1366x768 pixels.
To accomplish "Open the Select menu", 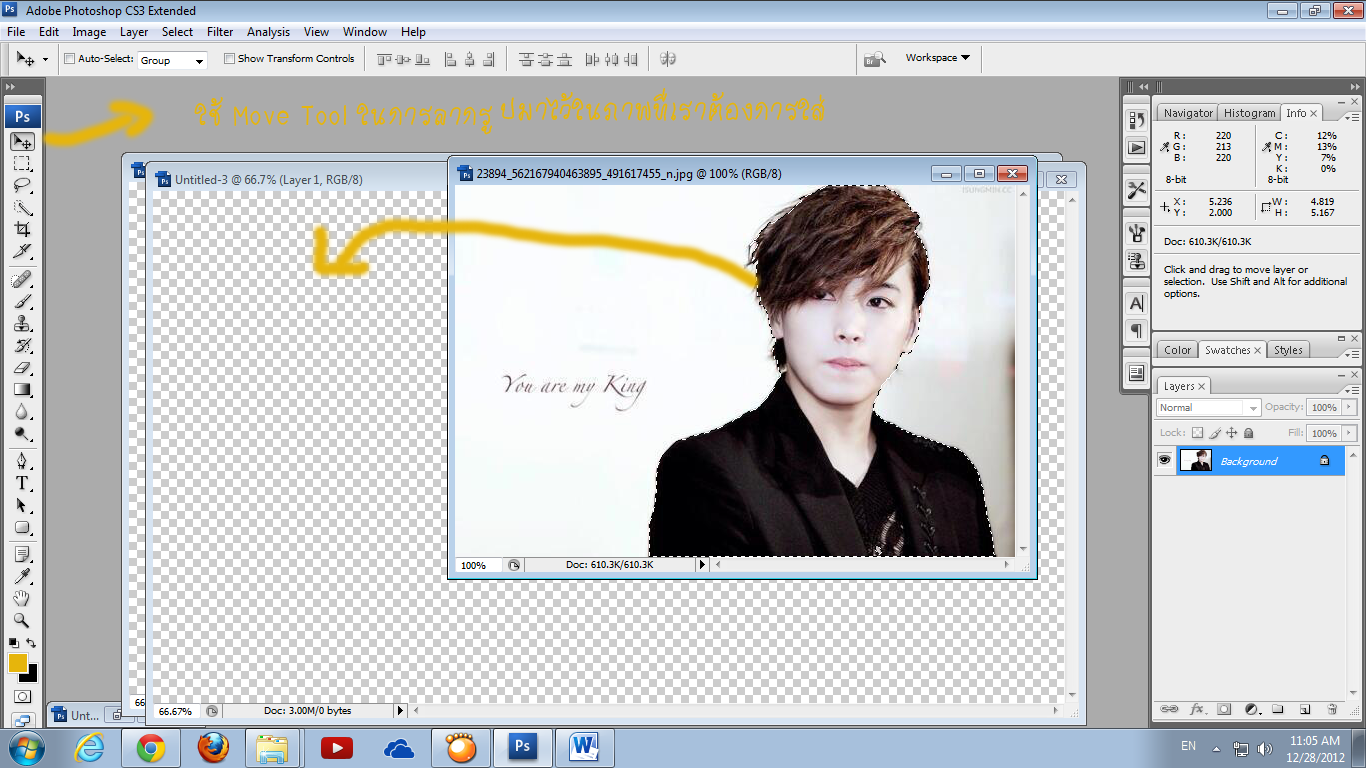I will 177,32.
